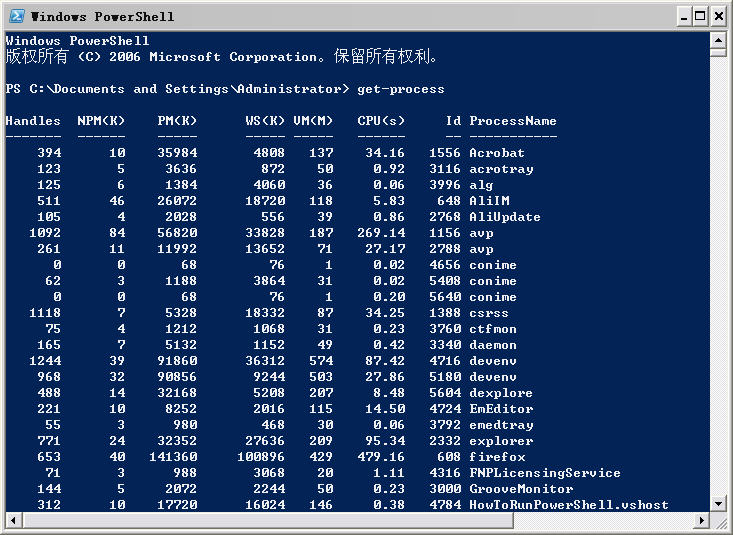Click handles value 1118 in csrss row
Image resolution: width=733 pixels, height=535 pixels.
(x=45, y=312)
